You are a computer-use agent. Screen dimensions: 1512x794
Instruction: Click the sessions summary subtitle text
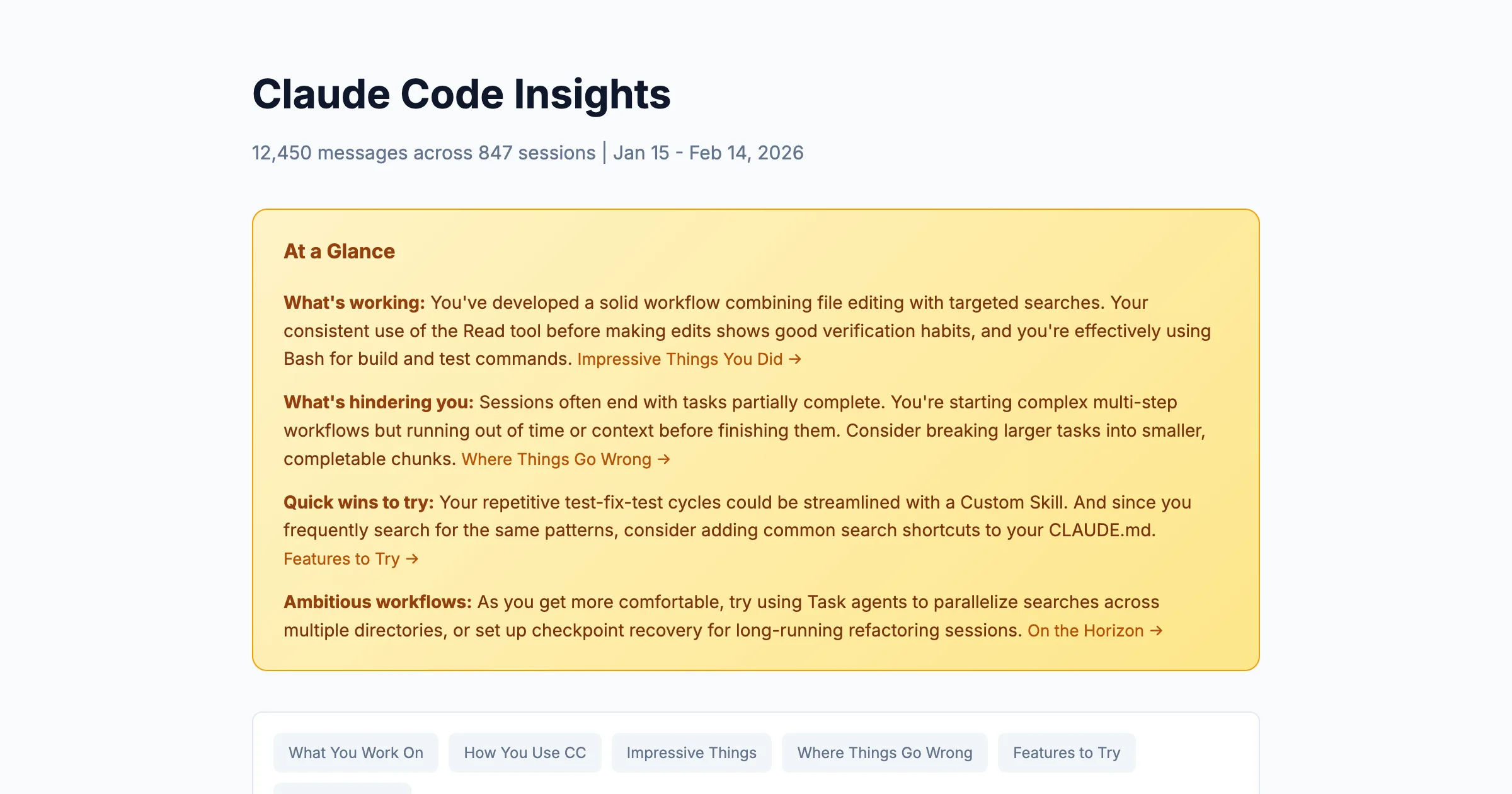click(528, 152)
